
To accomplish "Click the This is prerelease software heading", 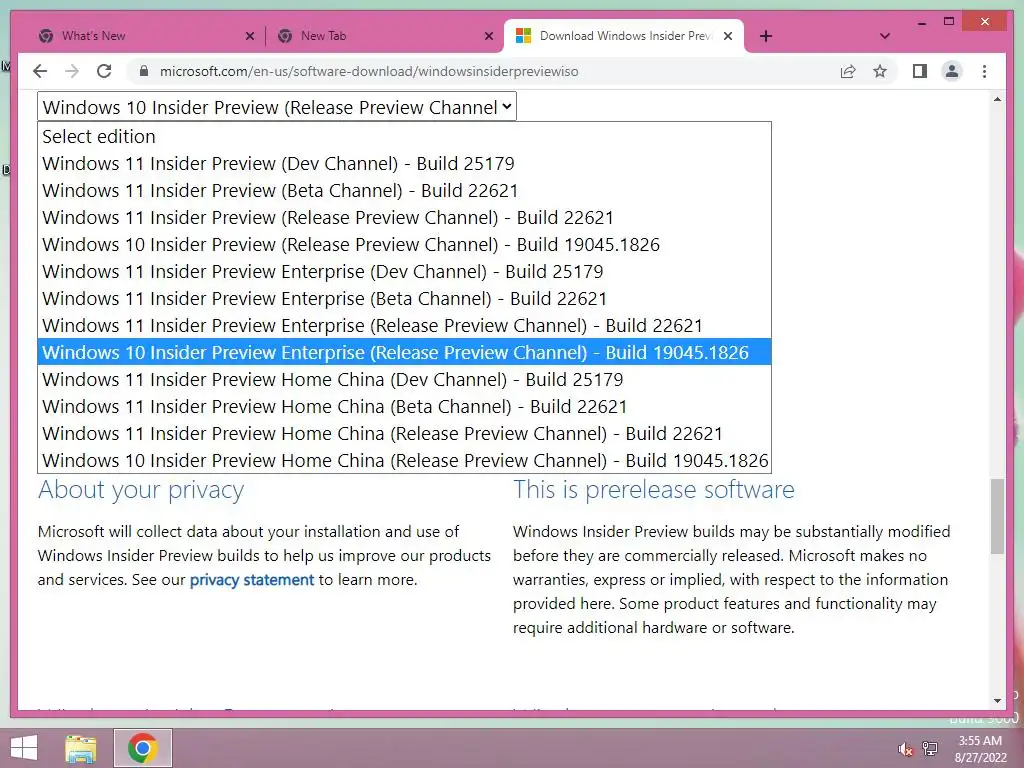I will click(x=654, y=490).
